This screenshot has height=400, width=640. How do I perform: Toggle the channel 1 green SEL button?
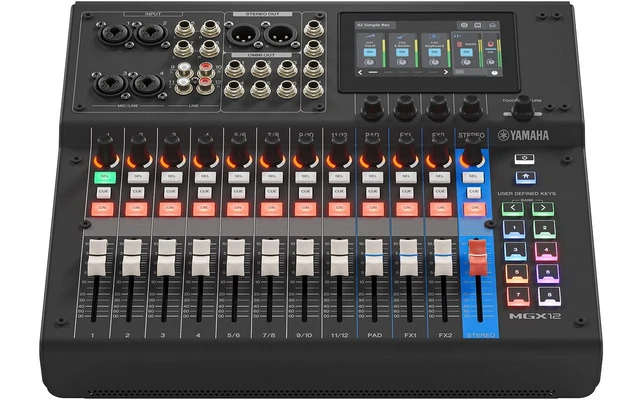pyautogui.click(x=105, y=177)
